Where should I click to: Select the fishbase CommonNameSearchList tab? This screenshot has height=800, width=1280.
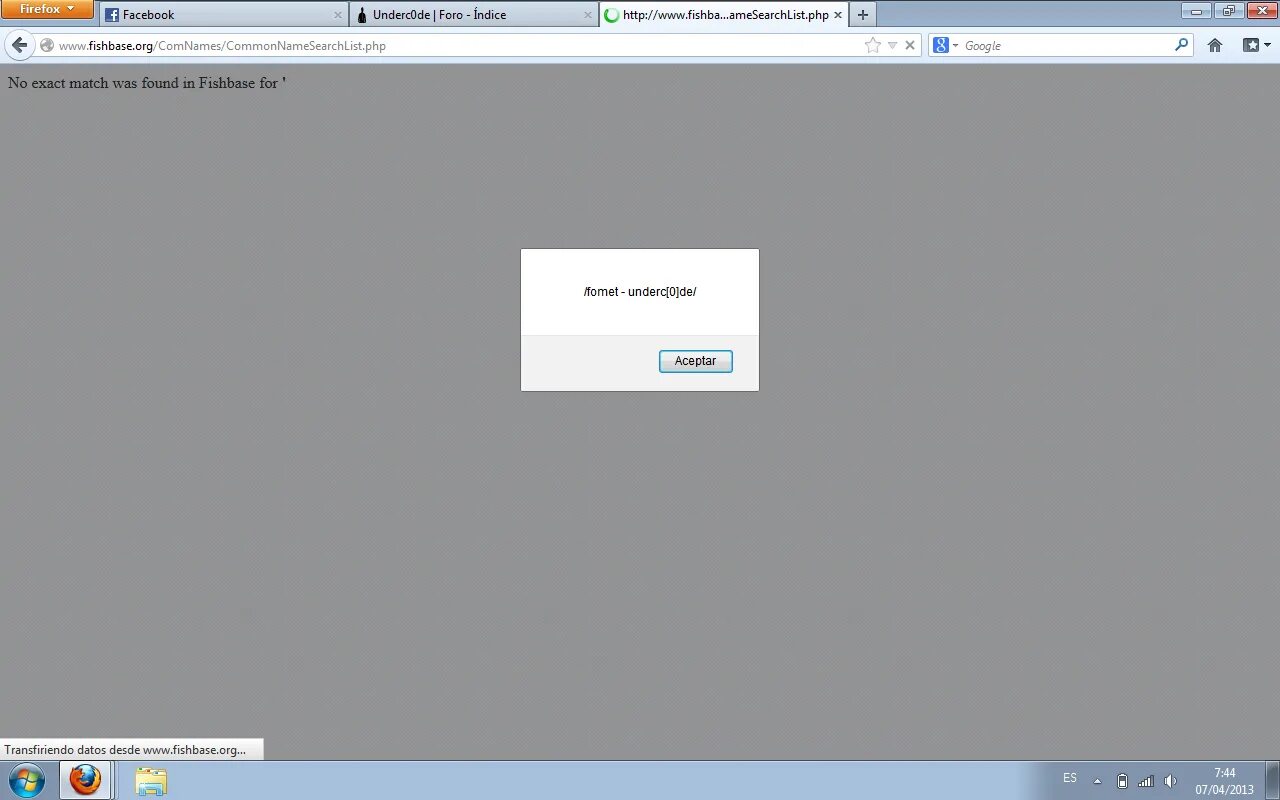tap(724, 15)
